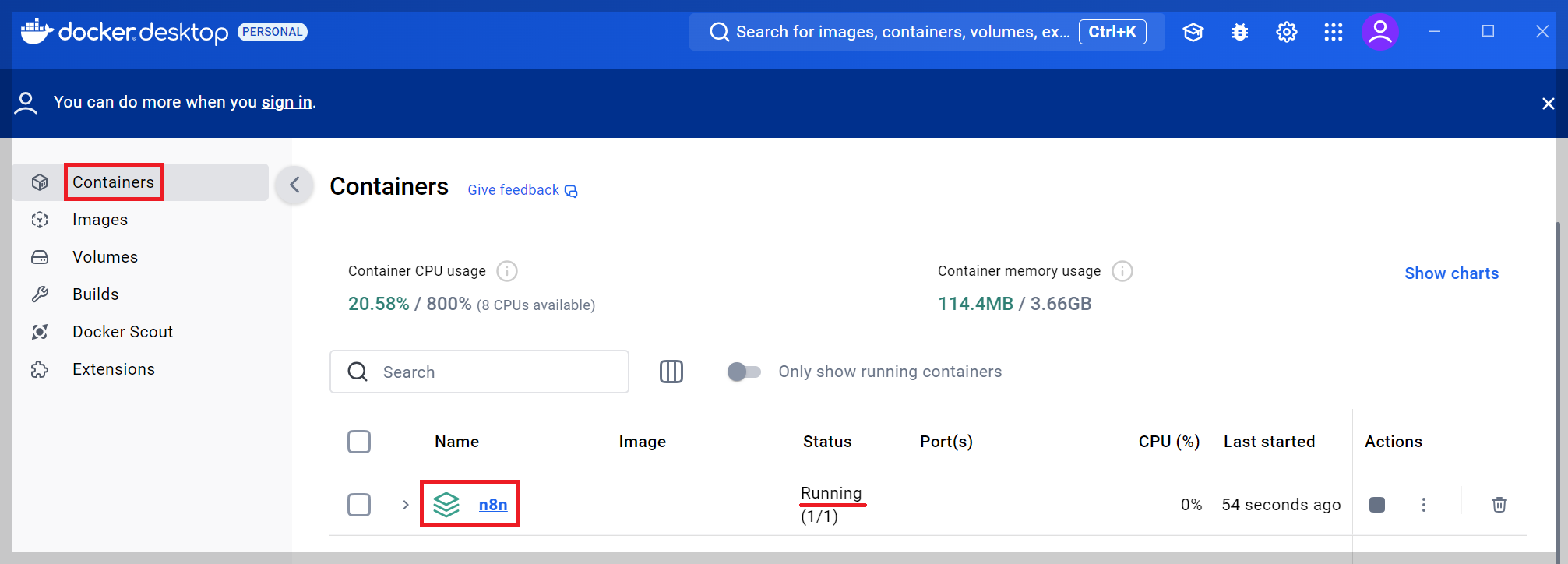The height and width of the screenshot is (564, 1568).
Task: Click the search magnifier in top bar
Action: (719, 32)
